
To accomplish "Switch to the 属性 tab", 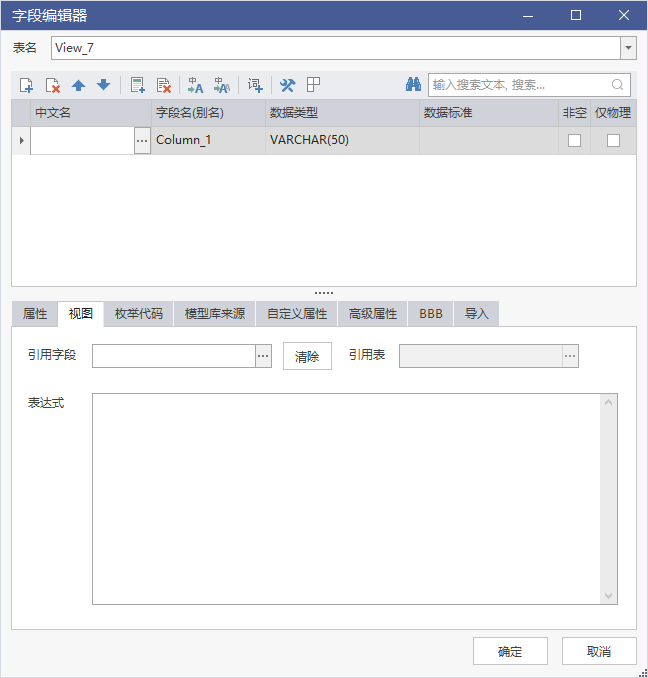I will pos(35,313).
